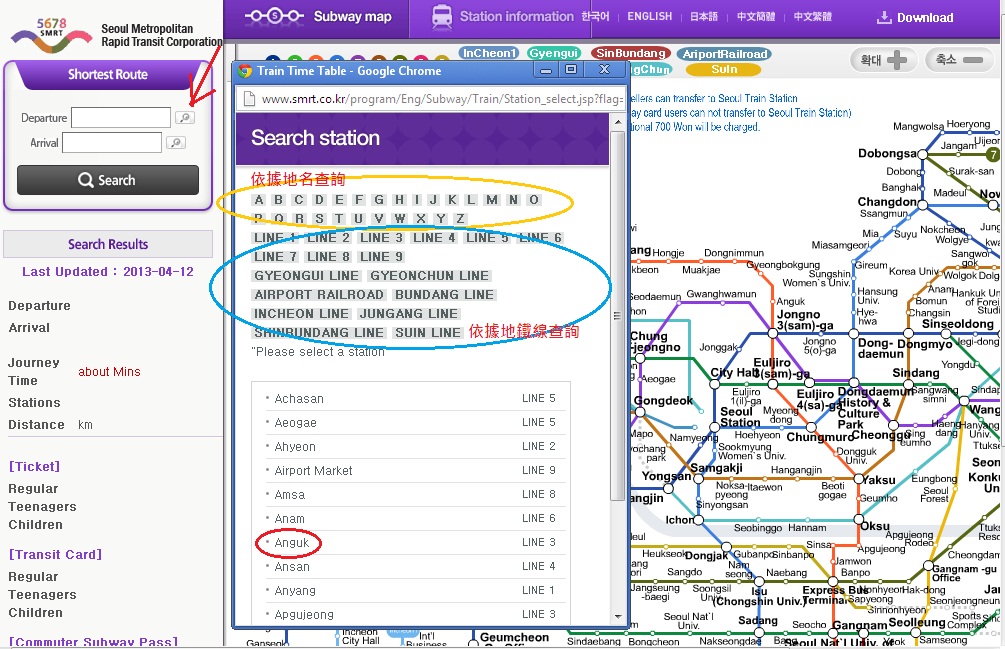Click Chungmuro station on the map
Viewport: 1005px width, 649px height.
point(811,427)
